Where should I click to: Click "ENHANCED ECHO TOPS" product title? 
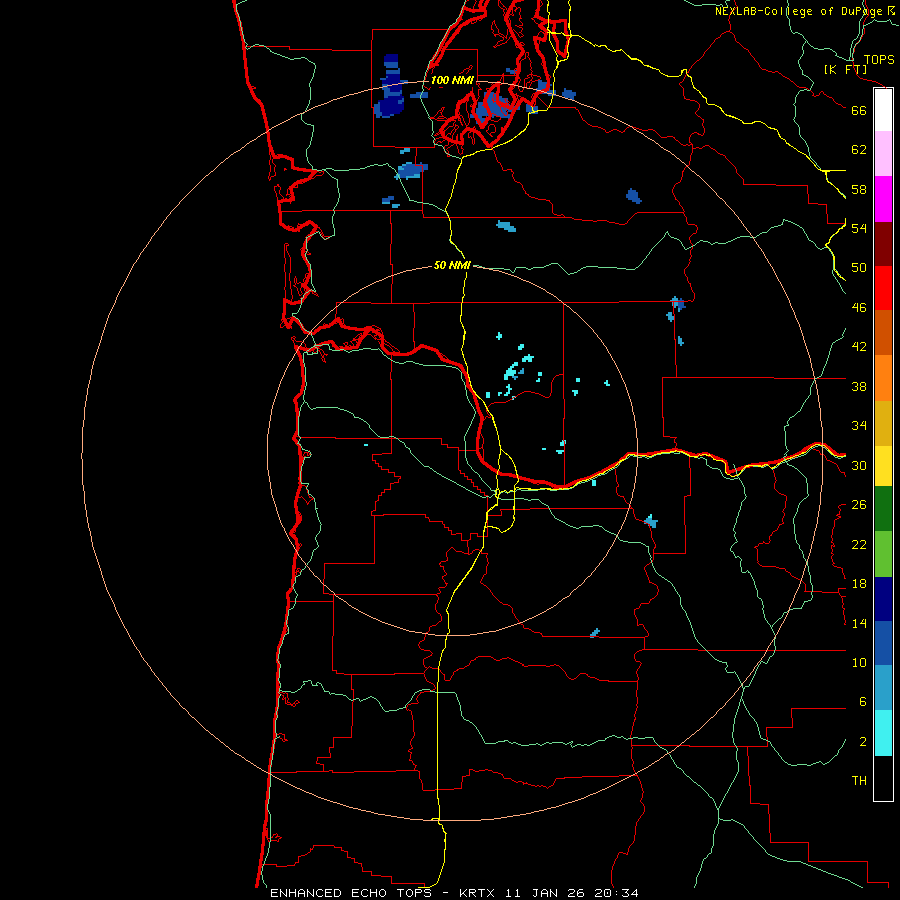(351, 893)
